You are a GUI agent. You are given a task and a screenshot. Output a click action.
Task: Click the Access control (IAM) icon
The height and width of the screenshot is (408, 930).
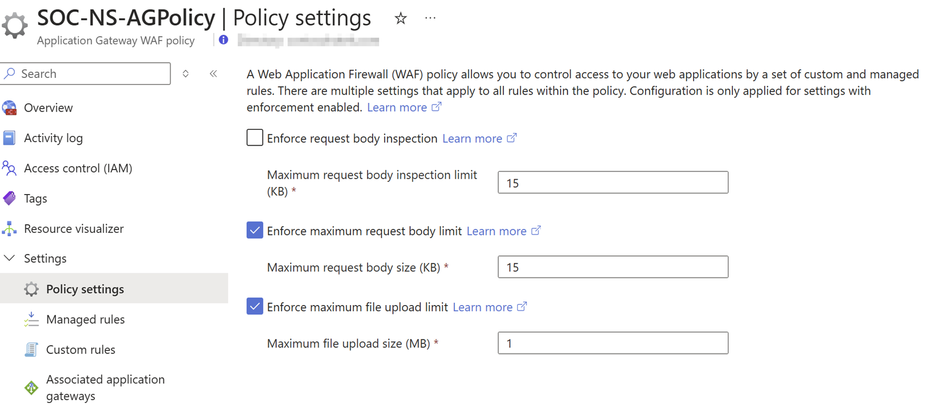tap(10, 168)
